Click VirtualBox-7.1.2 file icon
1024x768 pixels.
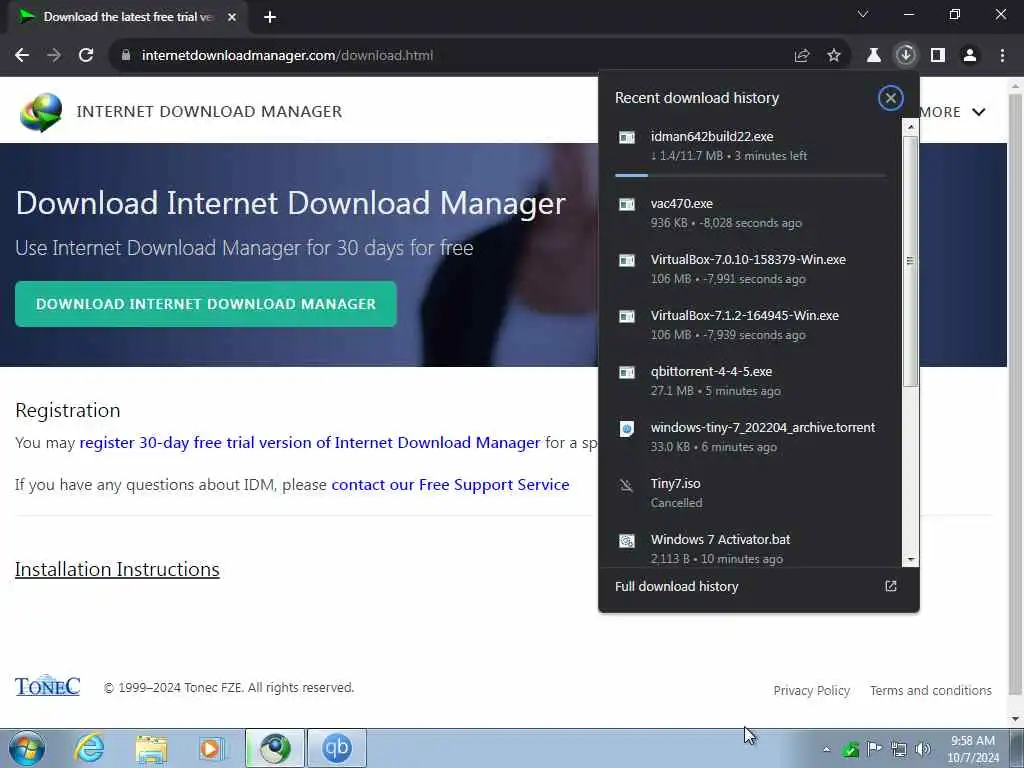click(626, 316)
